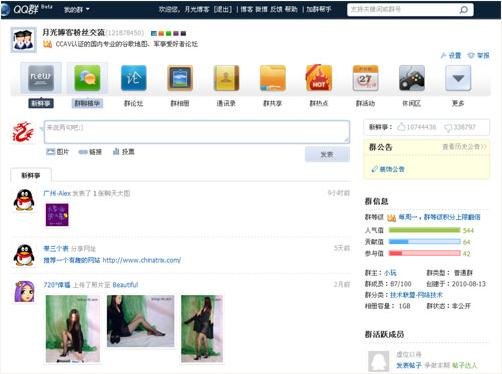Click the green 人气值 progress bar
Screen dimensions: 502x374
pyautogui.click(x=425, y=230)
